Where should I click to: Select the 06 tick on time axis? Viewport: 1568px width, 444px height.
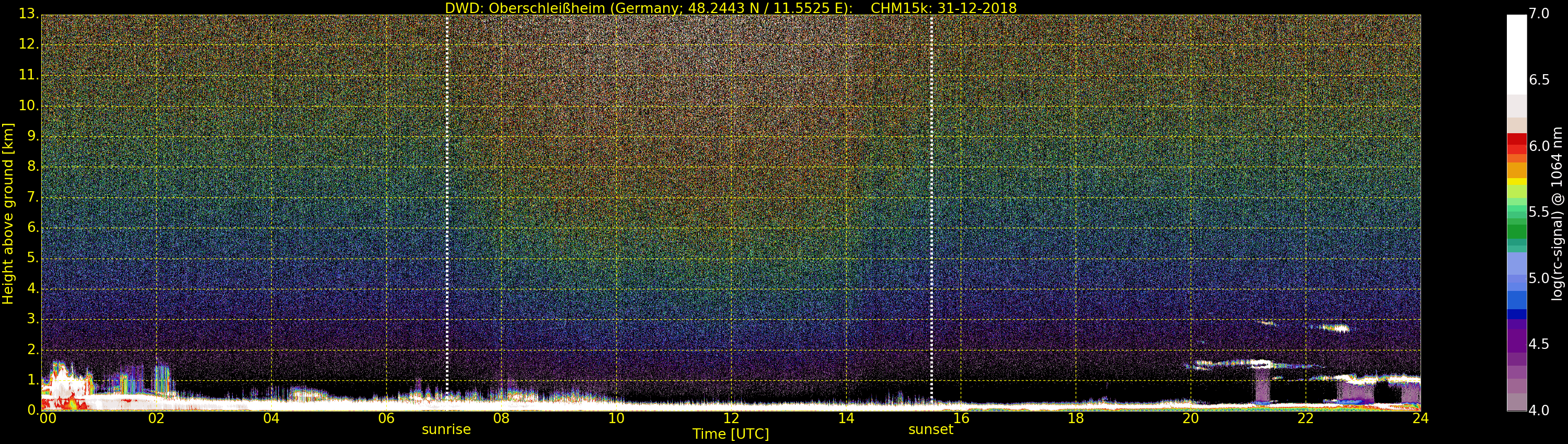coord(387,418)
